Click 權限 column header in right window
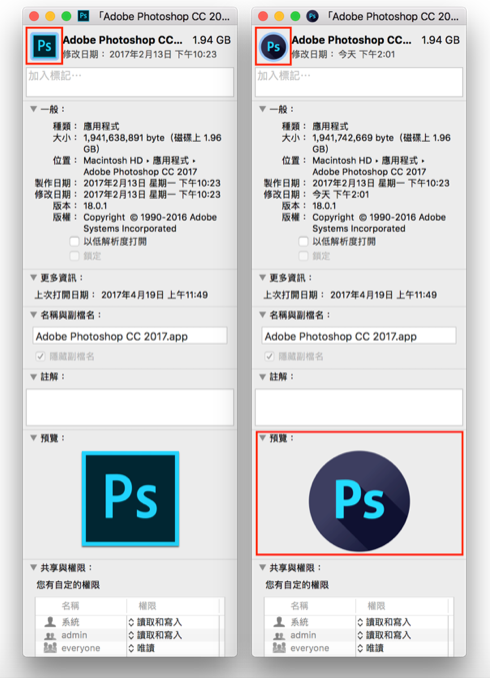The image size is (490, 678). [x=376, y=606]
